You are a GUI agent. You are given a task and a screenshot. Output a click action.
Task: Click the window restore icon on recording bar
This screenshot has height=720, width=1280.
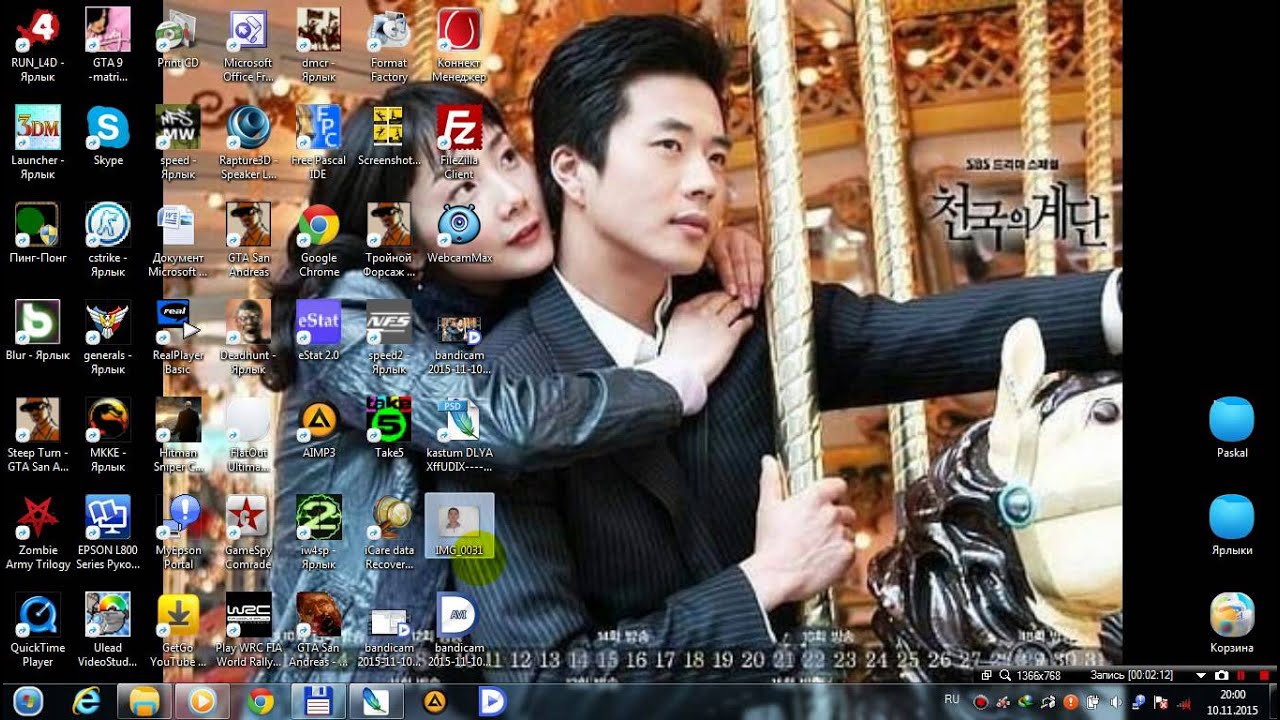coord(986,676)
